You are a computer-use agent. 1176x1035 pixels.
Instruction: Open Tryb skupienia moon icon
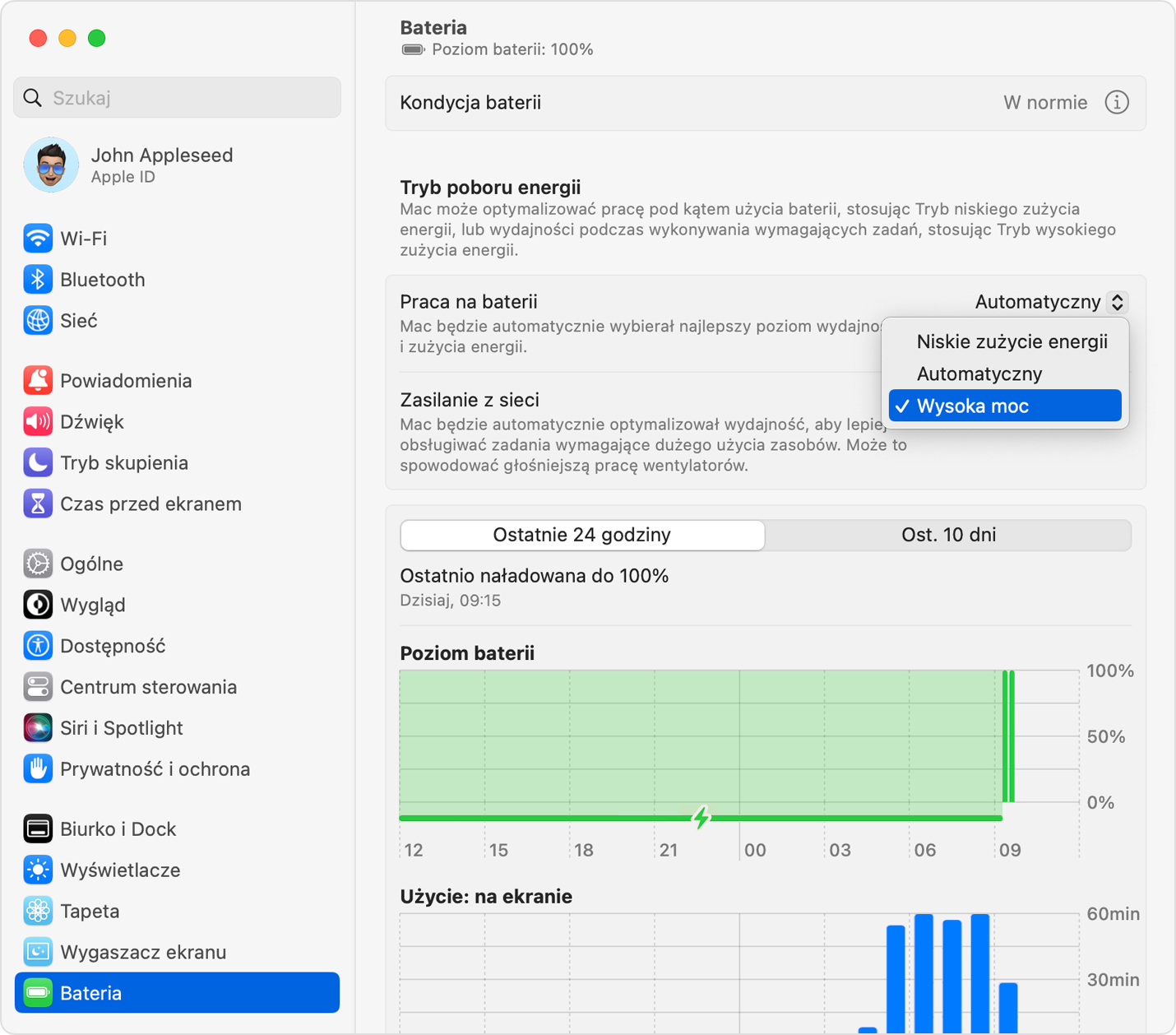(x=38, y=463)
